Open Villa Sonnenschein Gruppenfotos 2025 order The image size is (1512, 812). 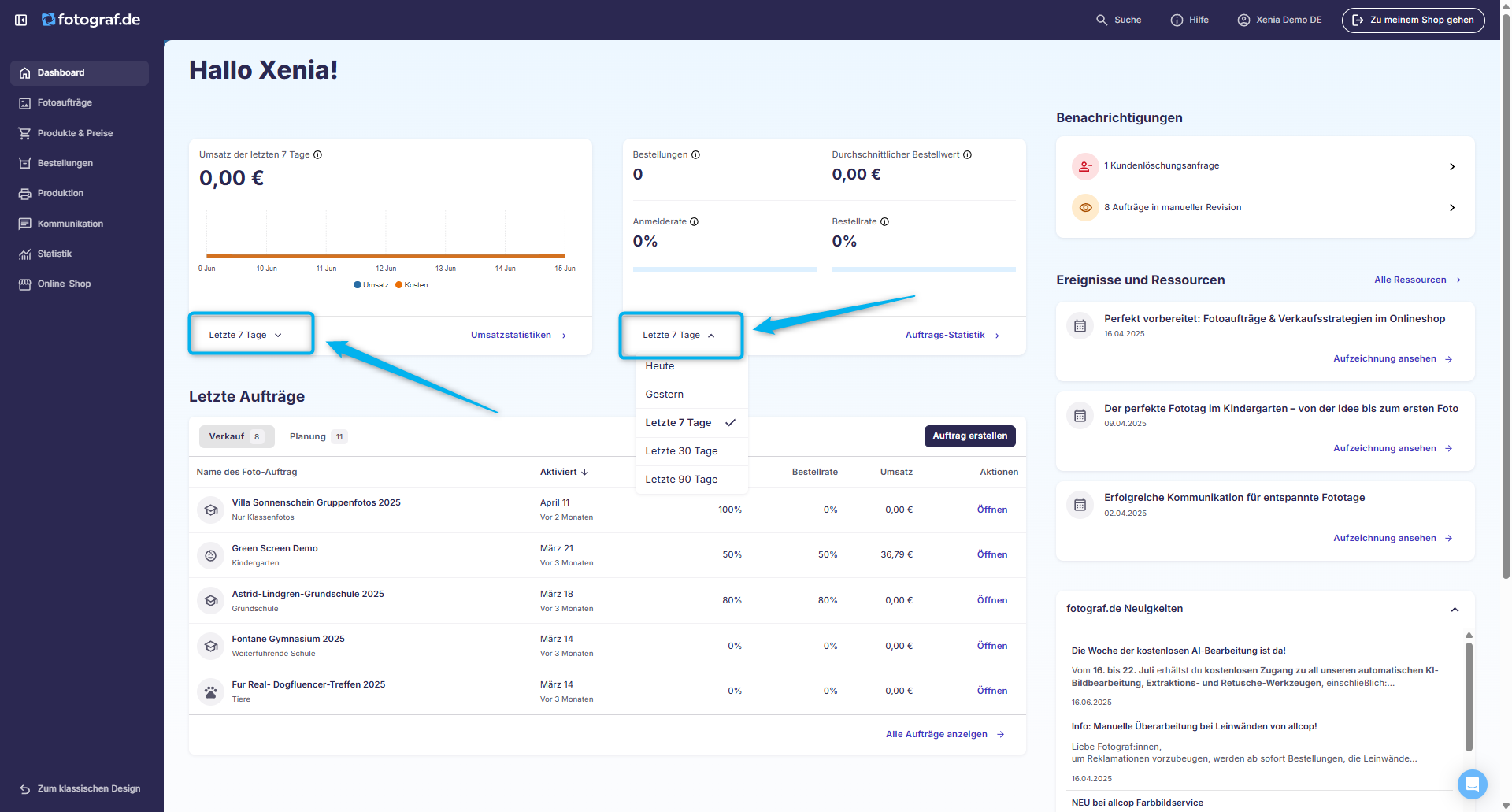coord(316,502)
